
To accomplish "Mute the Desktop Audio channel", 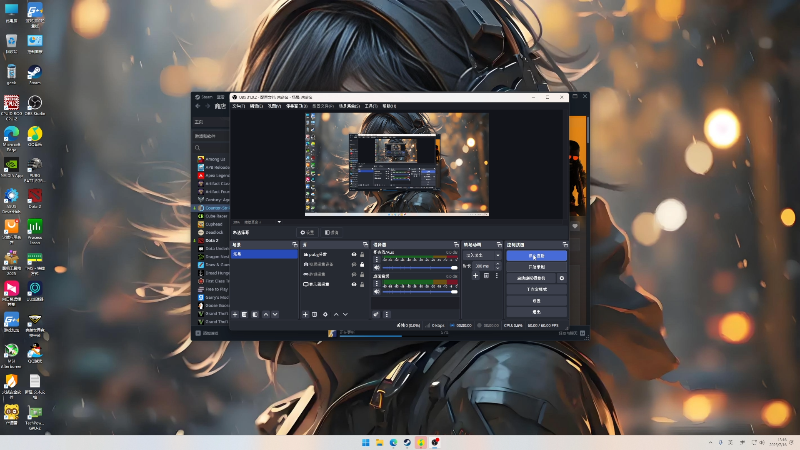I will pos(377,291).
